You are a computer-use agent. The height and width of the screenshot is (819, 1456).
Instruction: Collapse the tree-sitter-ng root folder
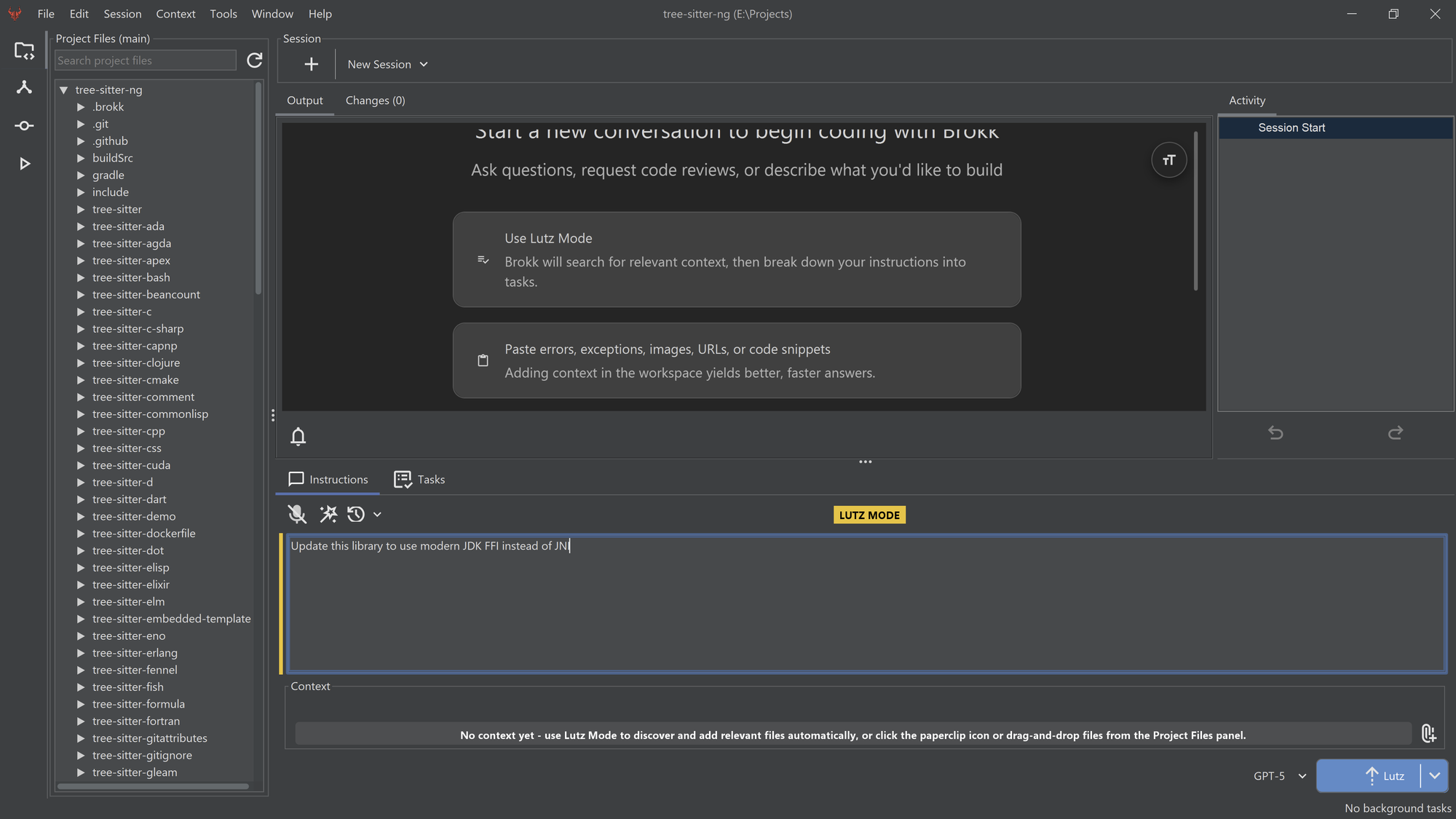tap(64, 90)
